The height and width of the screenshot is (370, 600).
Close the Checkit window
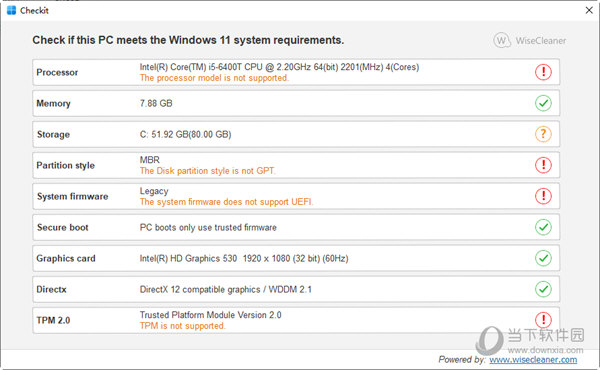[x=589, y=10]
